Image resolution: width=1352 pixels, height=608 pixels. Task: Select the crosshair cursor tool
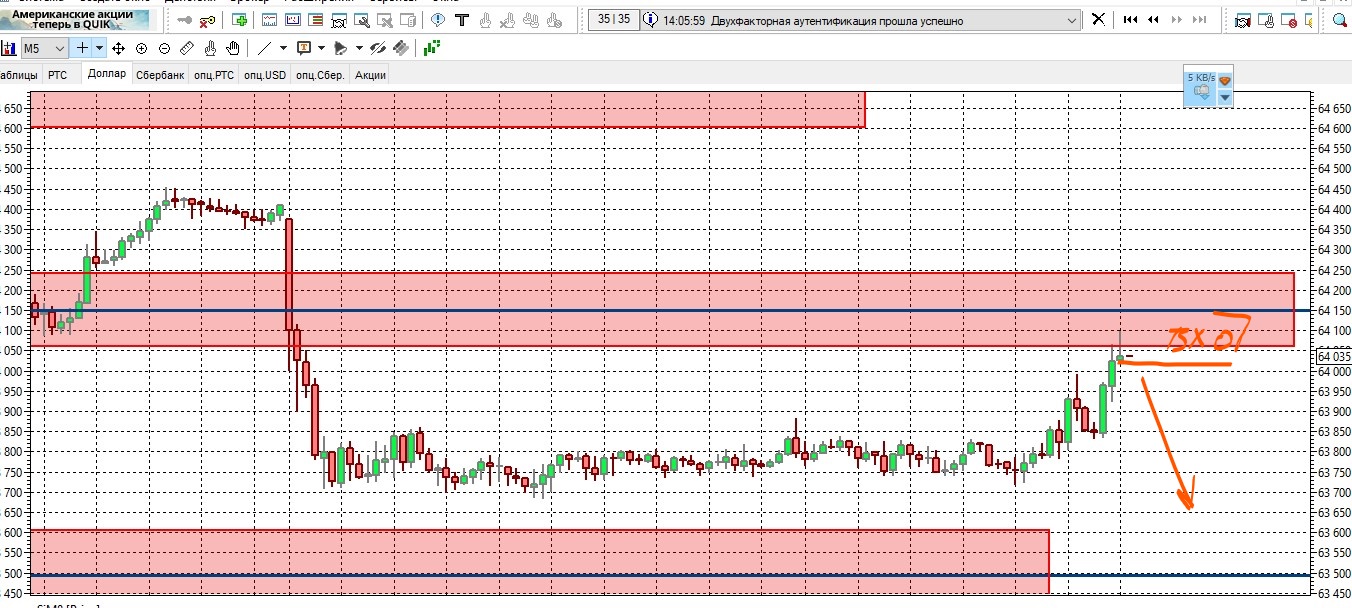coord(82,48)
